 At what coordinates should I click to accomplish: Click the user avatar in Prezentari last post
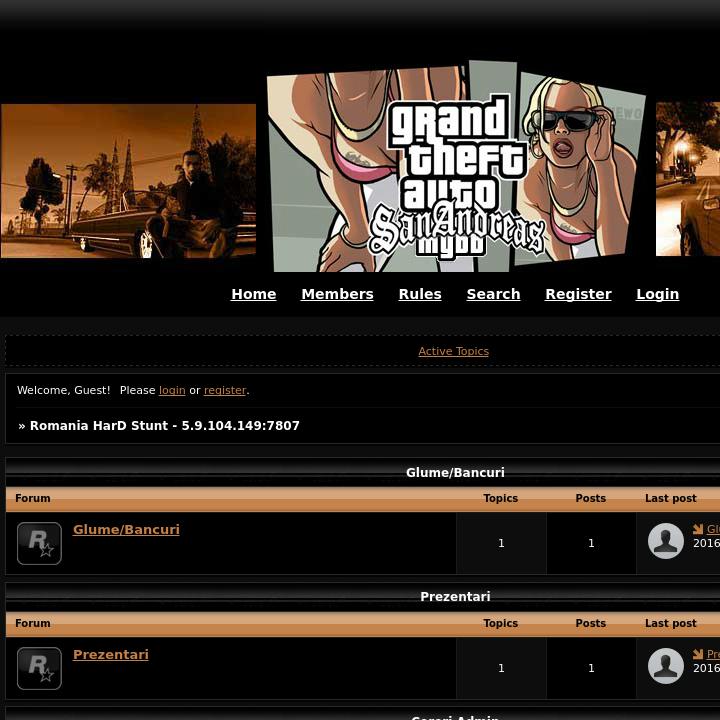pyautogui.click(x=666, y=666)
